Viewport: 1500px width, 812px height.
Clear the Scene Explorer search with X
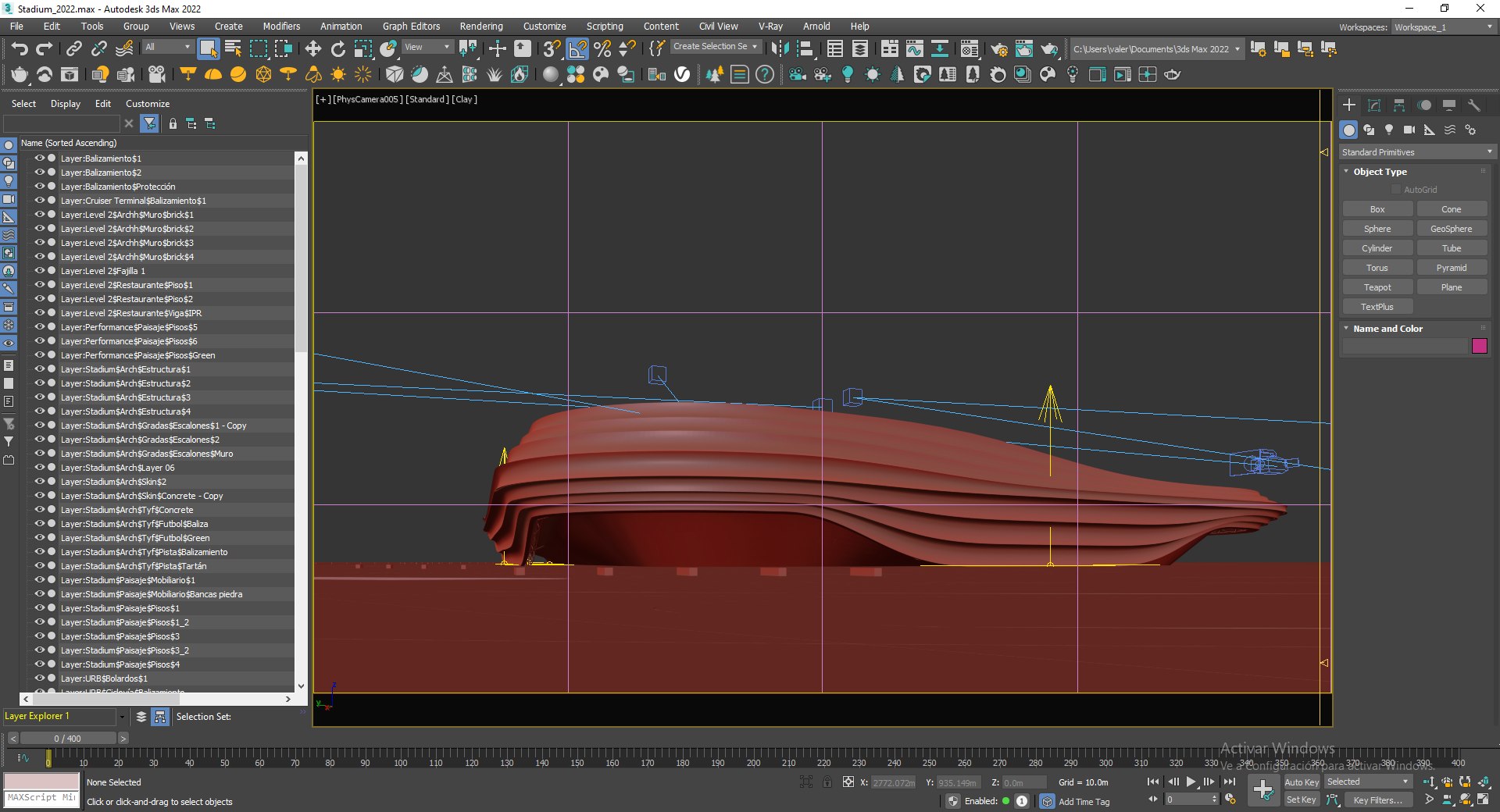click(x=129, y=123)
